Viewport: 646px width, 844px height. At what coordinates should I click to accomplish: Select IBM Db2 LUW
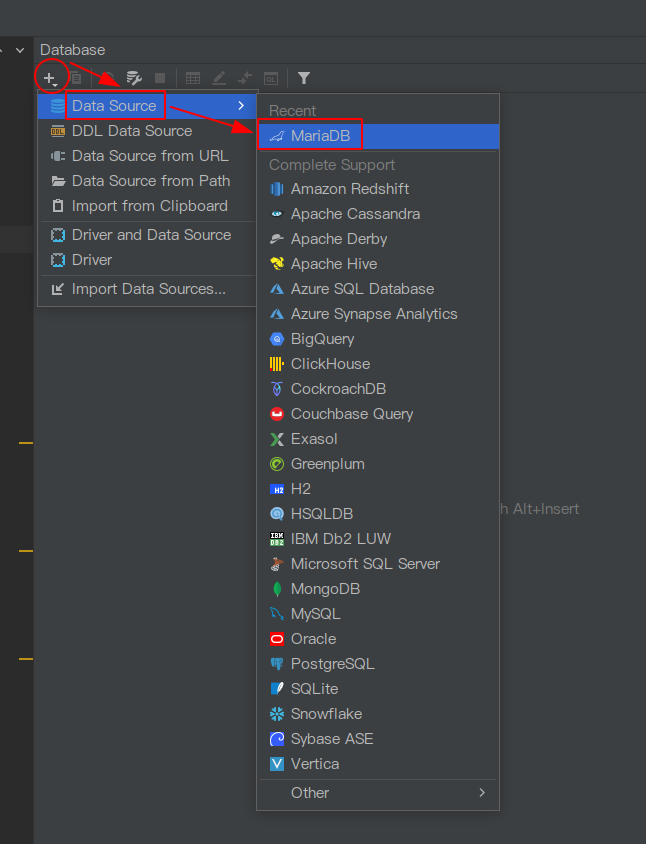(378, 539)
